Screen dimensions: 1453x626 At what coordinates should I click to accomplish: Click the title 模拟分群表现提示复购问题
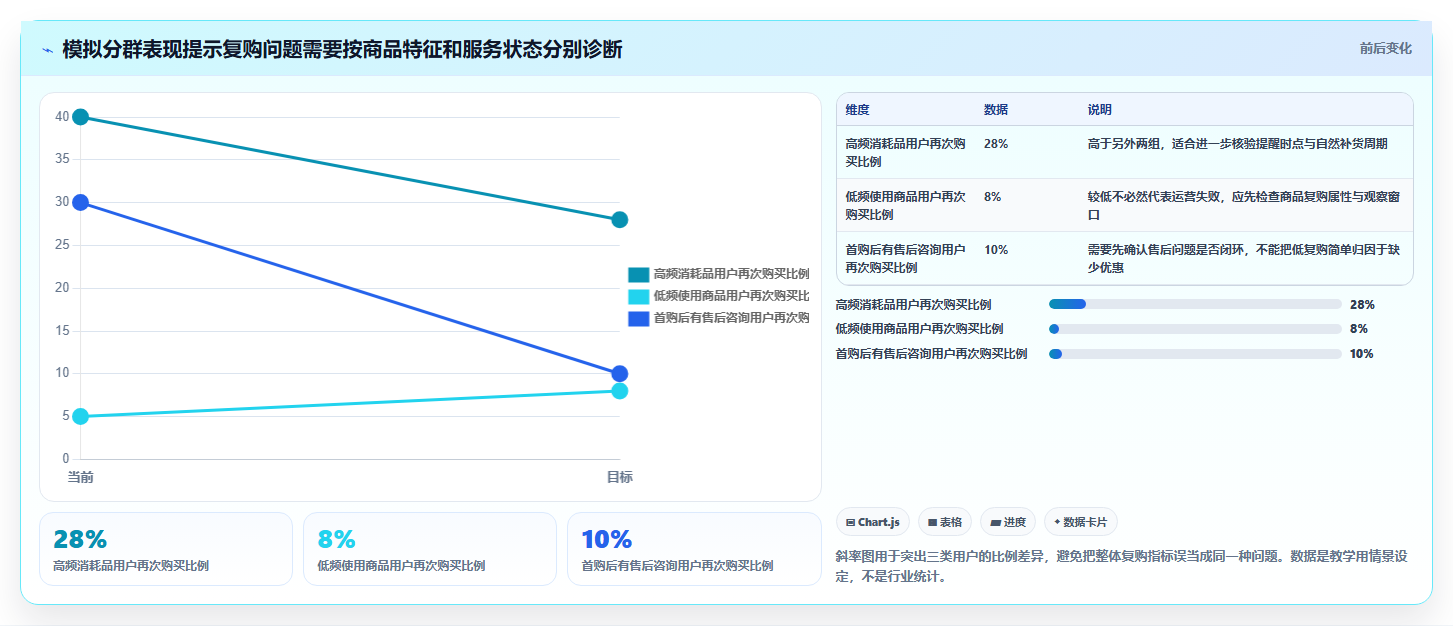pyautogui.click(x=342, y=49)
